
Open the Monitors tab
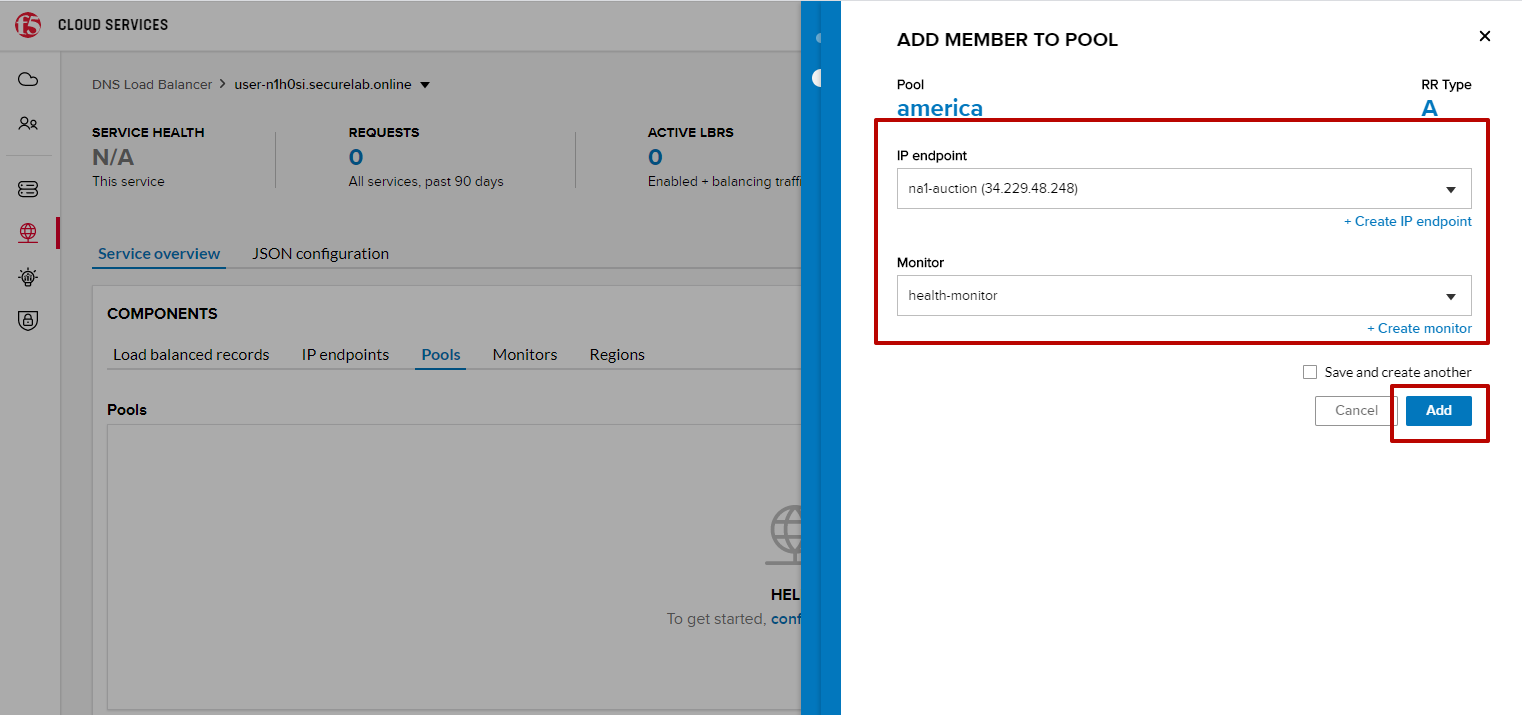tap(525, 355)
